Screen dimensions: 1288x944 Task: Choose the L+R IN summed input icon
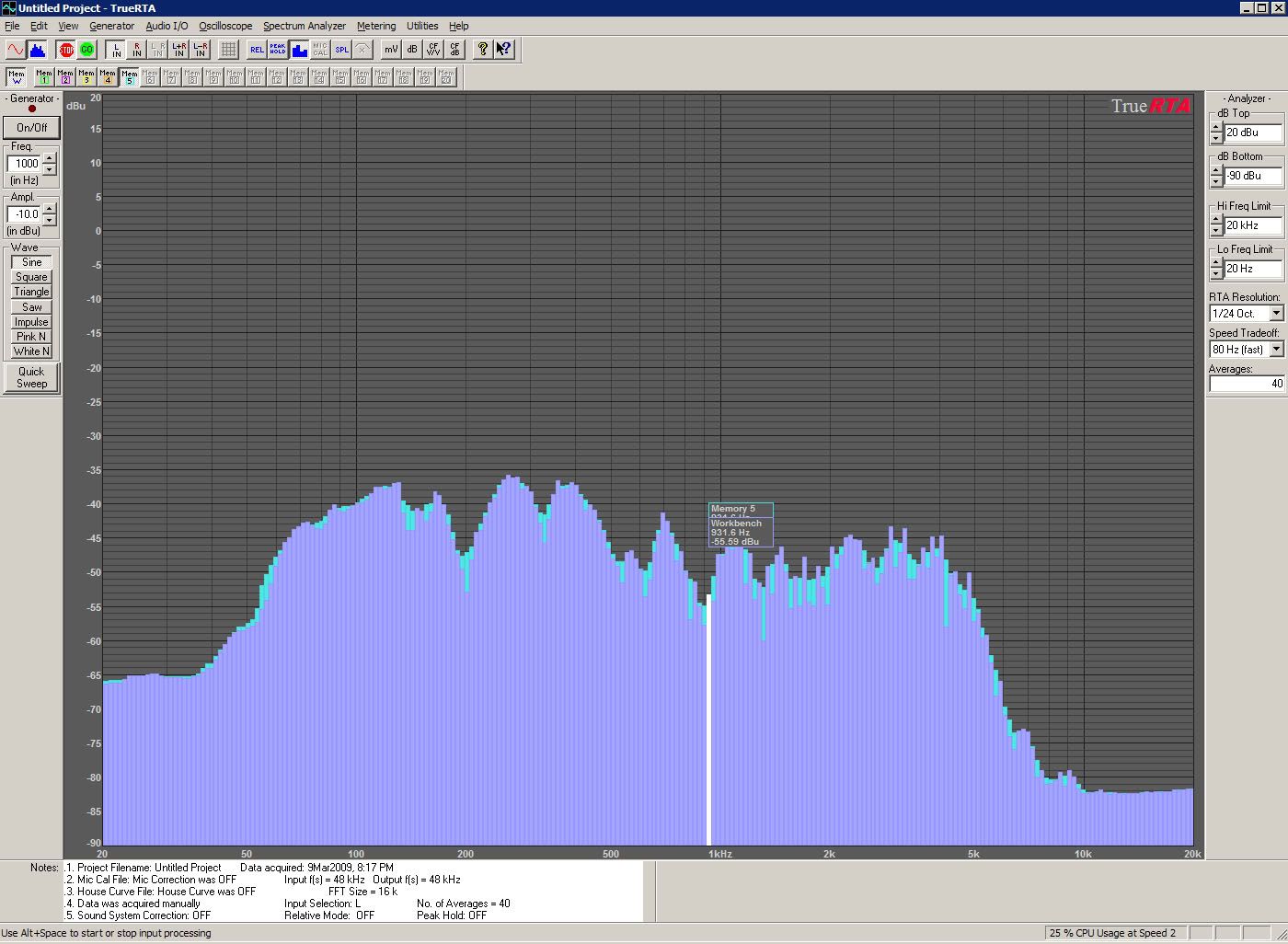coord(178,50)
